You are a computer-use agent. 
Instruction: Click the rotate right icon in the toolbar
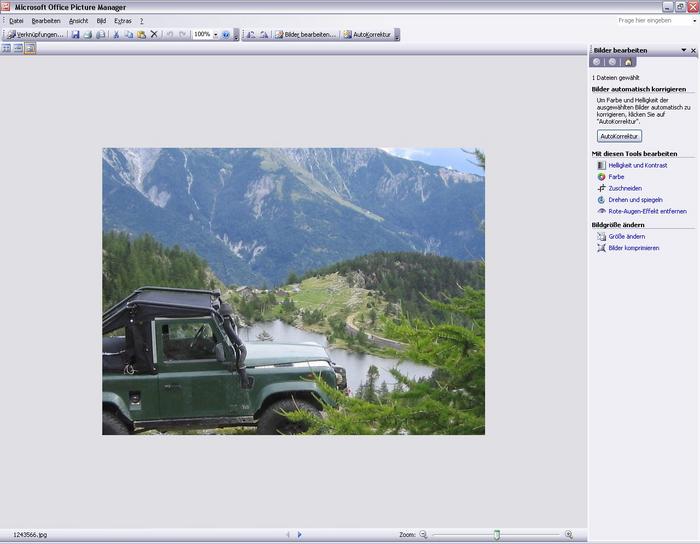pos(264,34)
